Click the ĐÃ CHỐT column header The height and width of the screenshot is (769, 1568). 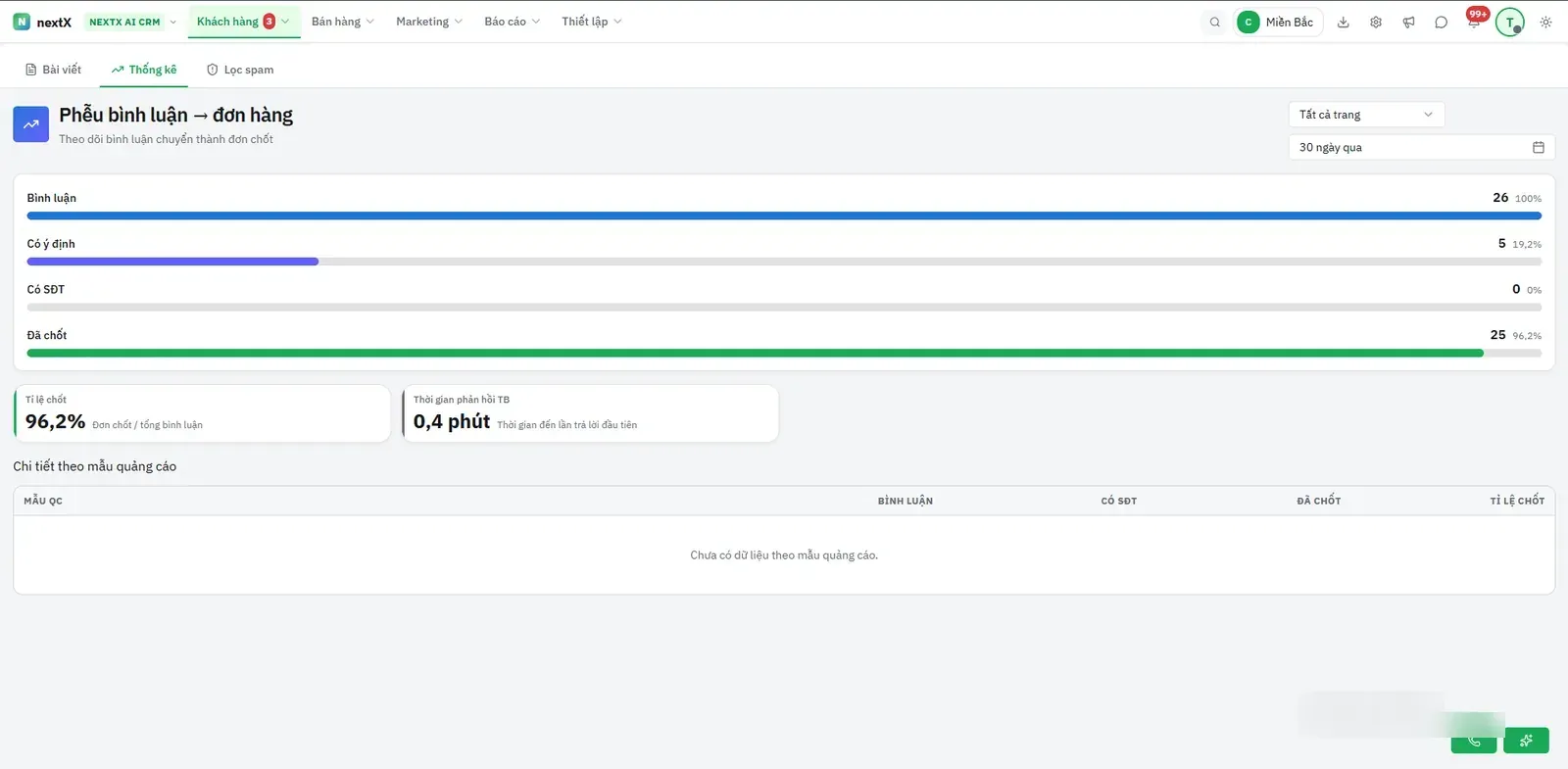tap(1318, 501)
